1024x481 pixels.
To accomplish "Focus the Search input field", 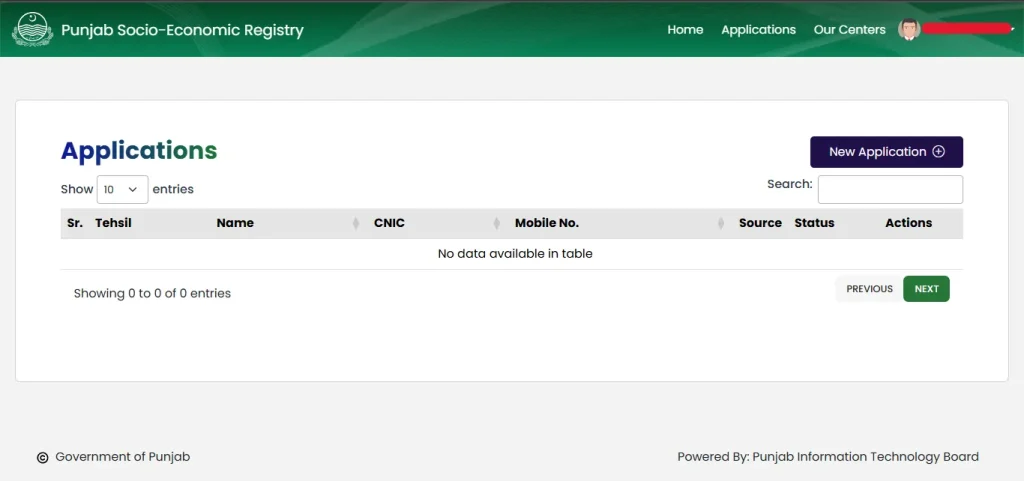I will [890, 190].
